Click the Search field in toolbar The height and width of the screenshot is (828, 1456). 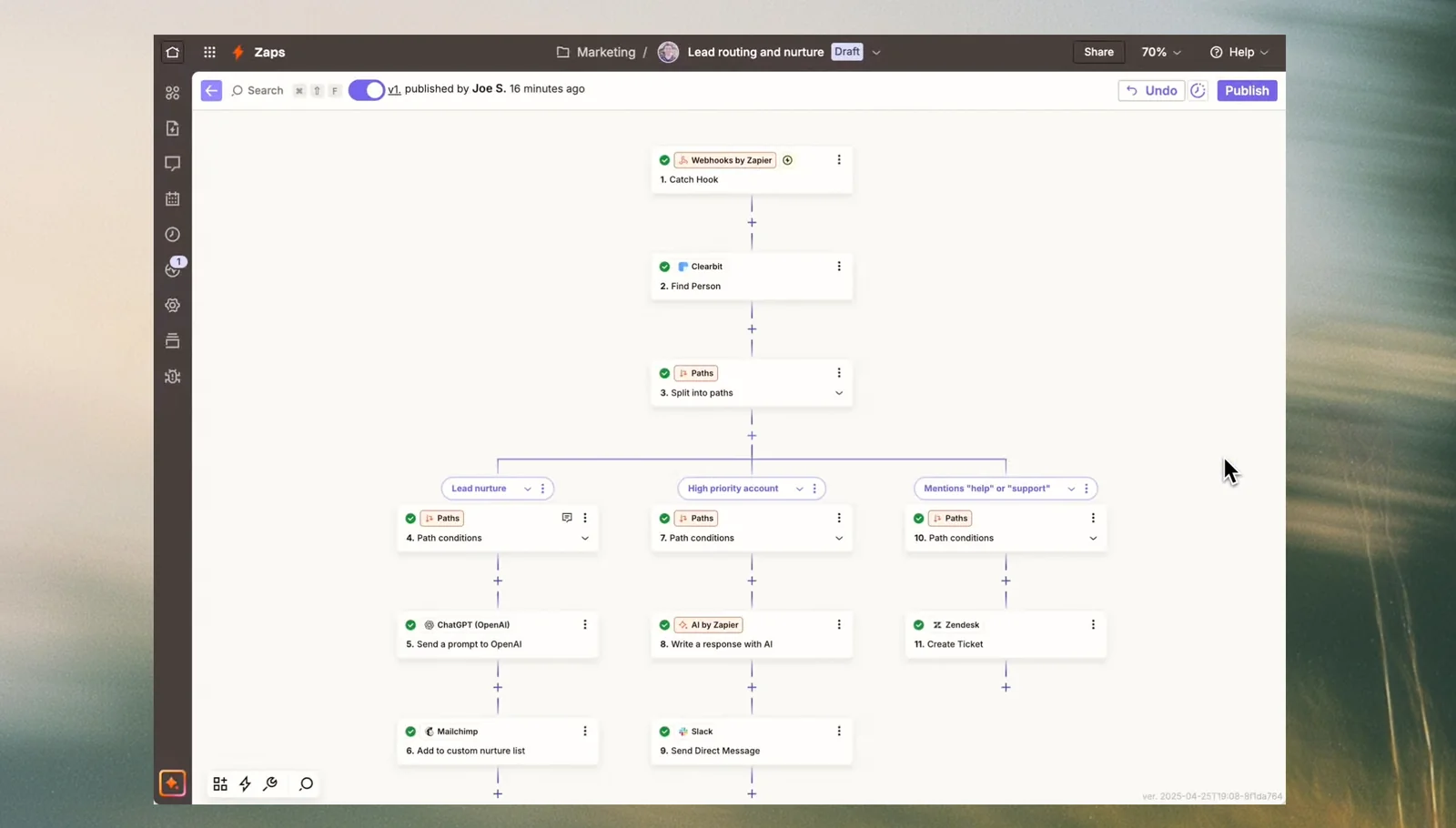coord(265,90)
